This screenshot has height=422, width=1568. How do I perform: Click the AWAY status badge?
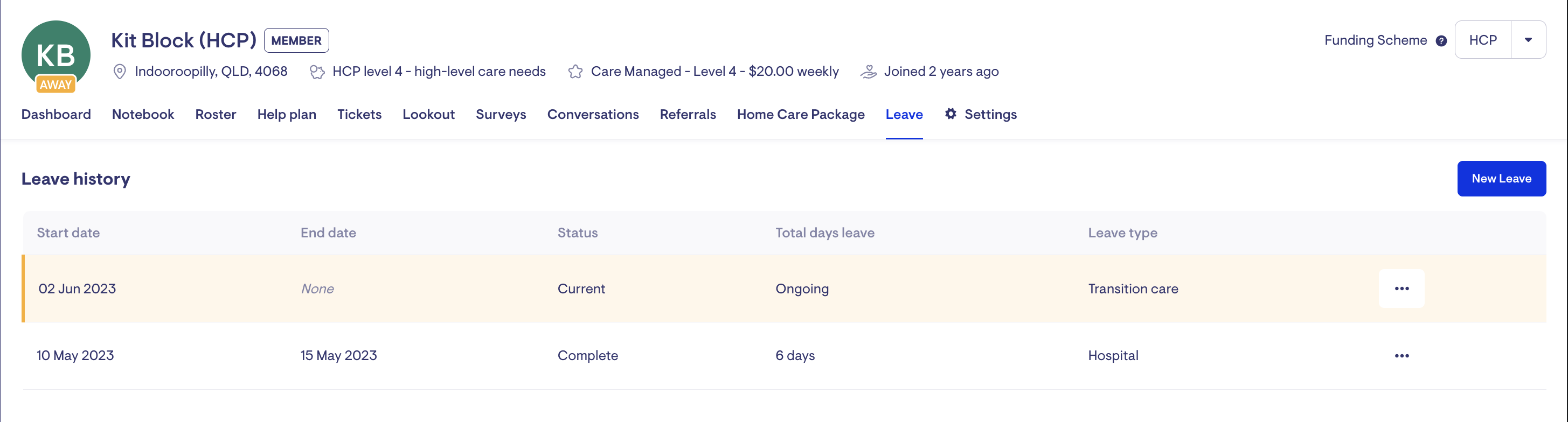(55, 85)
